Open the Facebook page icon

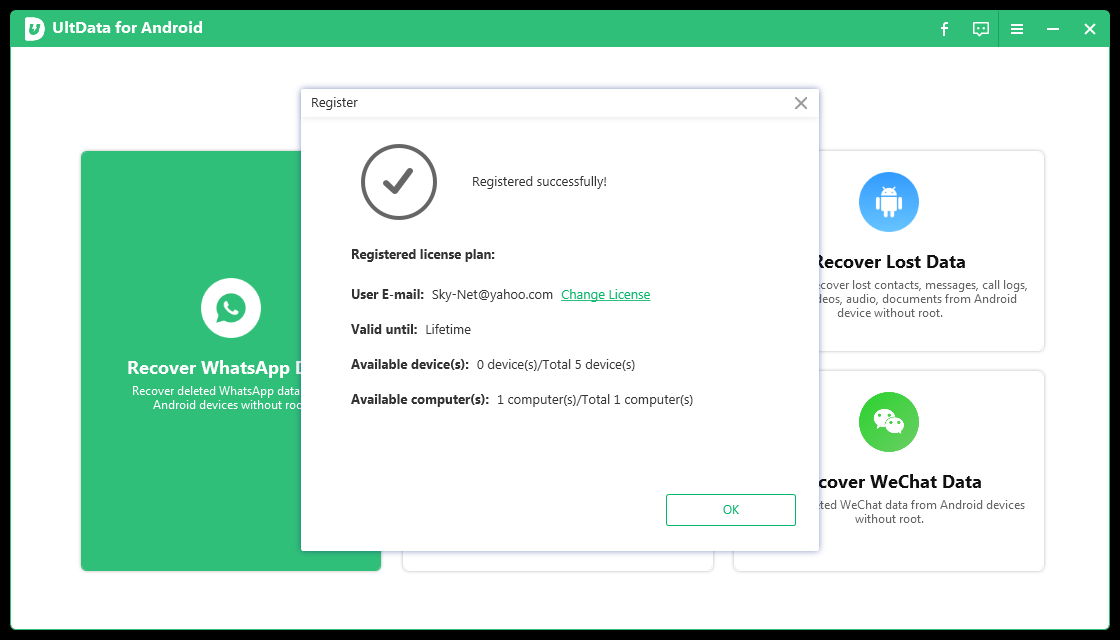tap(944, 29)
